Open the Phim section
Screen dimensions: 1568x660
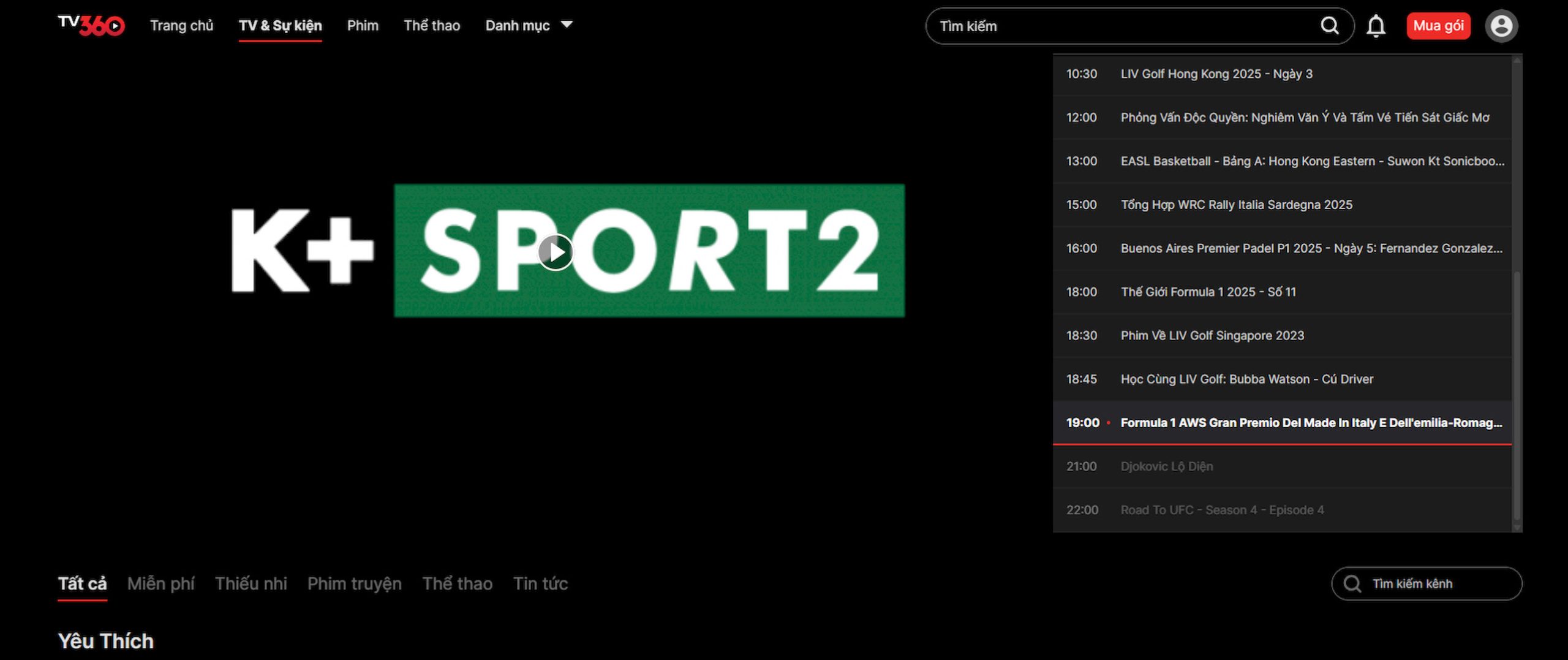(x=363, y=25)
